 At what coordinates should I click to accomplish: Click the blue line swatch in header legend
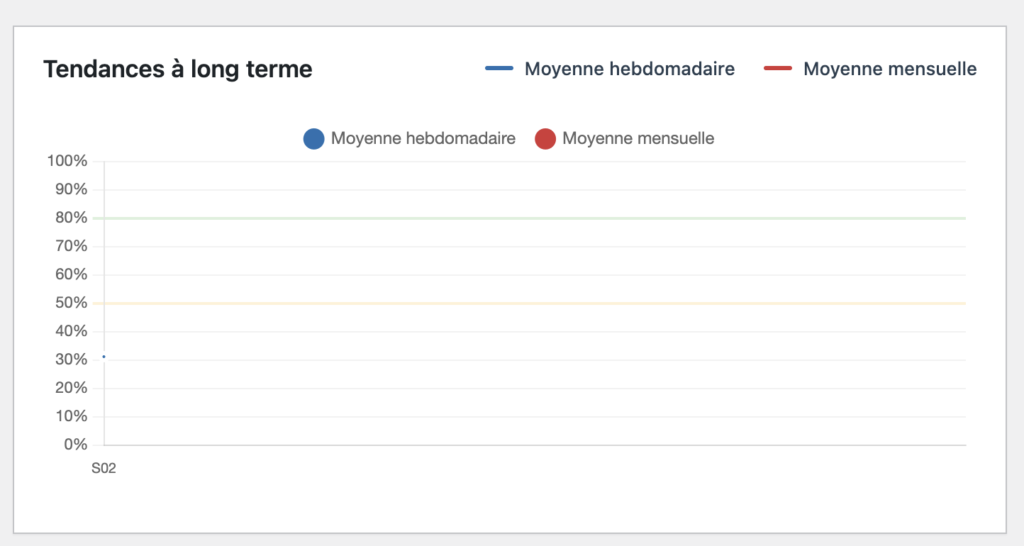499,69
